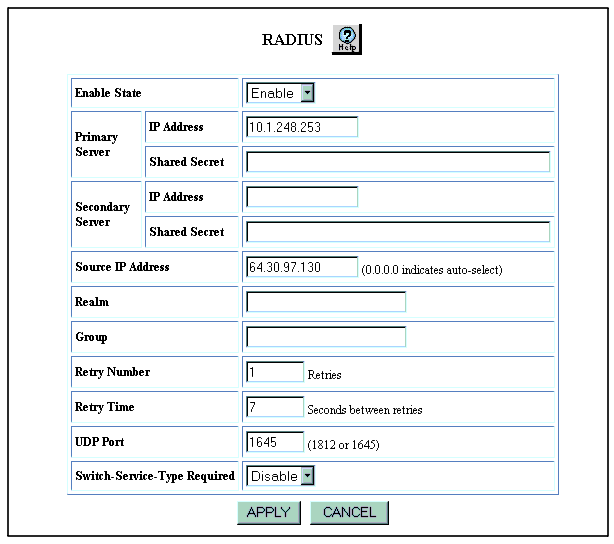Click the Primary Server label
Viewport: 614px width, 544px height.
96,144
